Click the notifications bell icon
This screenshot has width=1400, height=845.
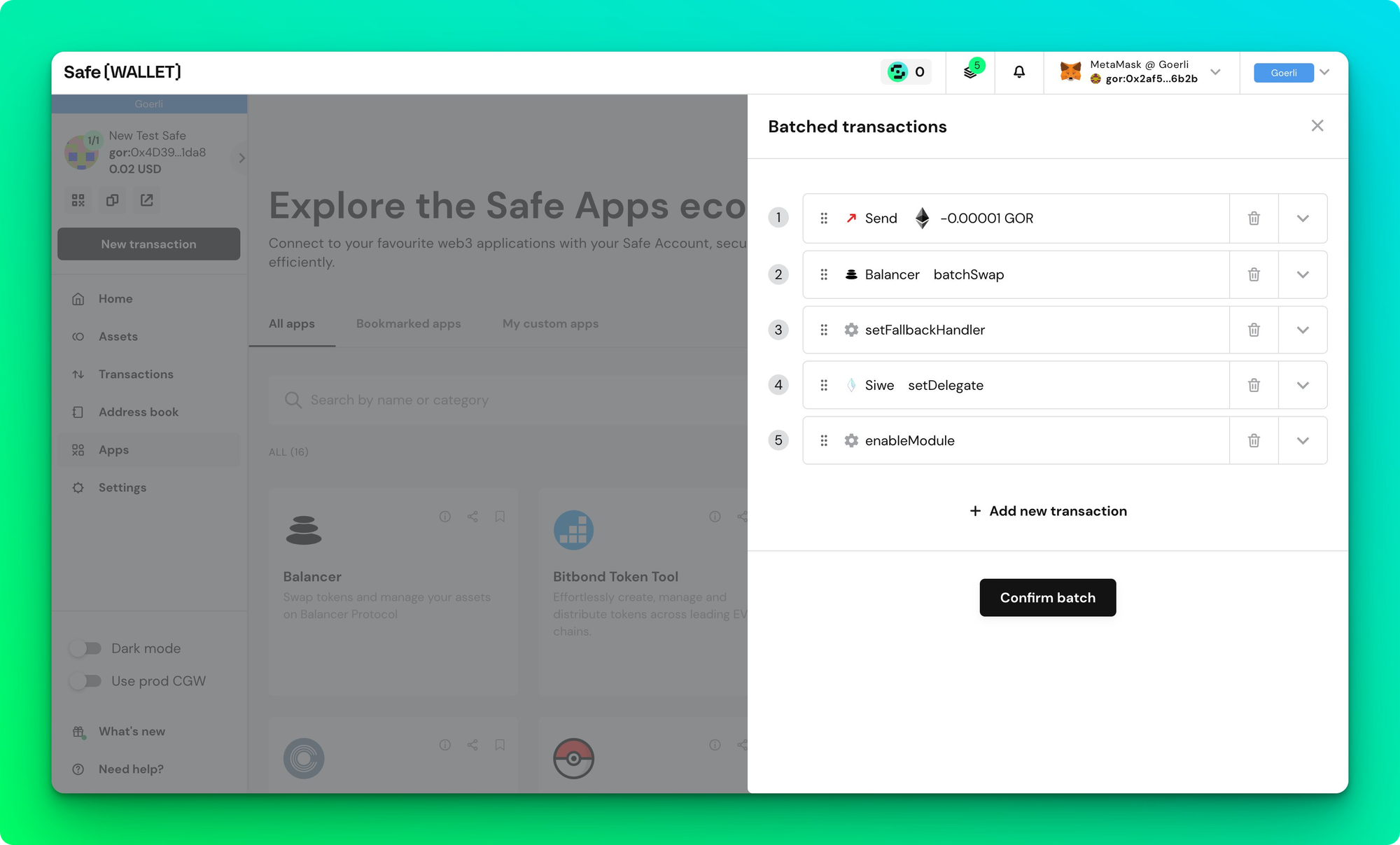[x=1019, y=72]
